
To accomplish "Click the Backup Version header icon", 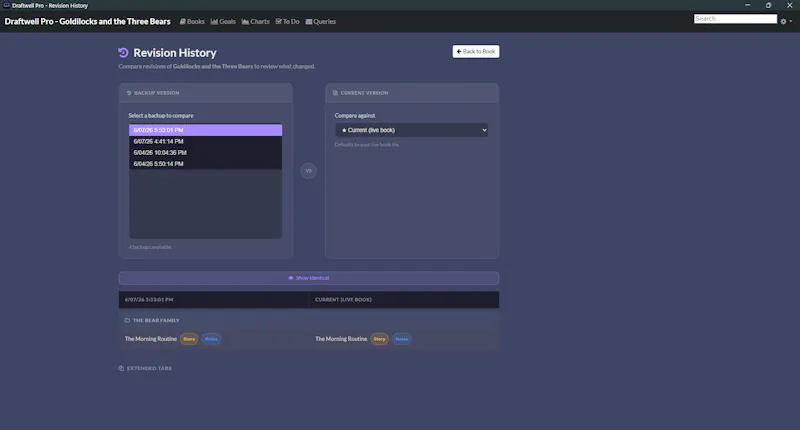I will (x=129, y=93).
